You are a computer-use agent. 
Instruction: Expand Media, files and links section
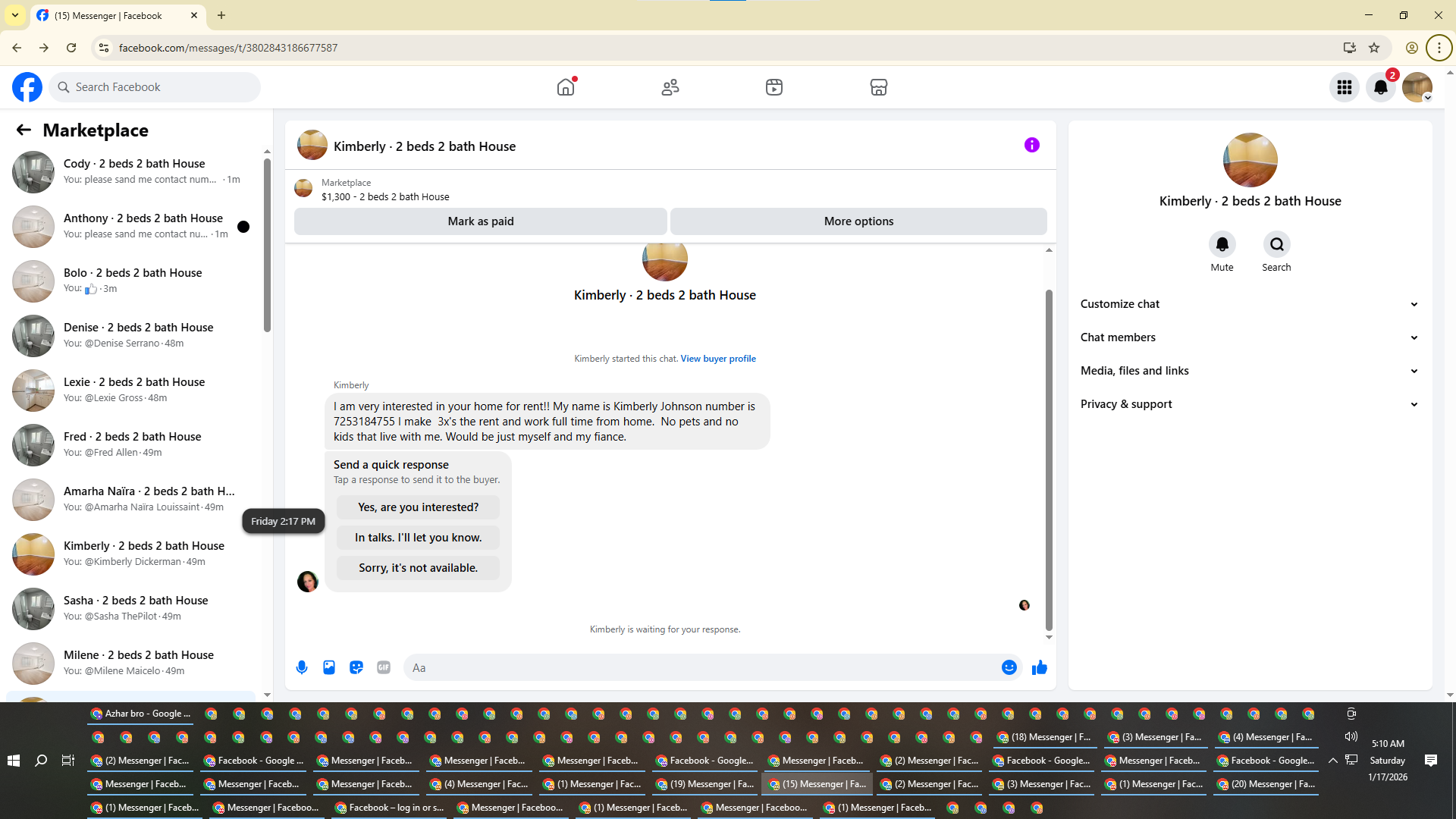coord(1249,371)
